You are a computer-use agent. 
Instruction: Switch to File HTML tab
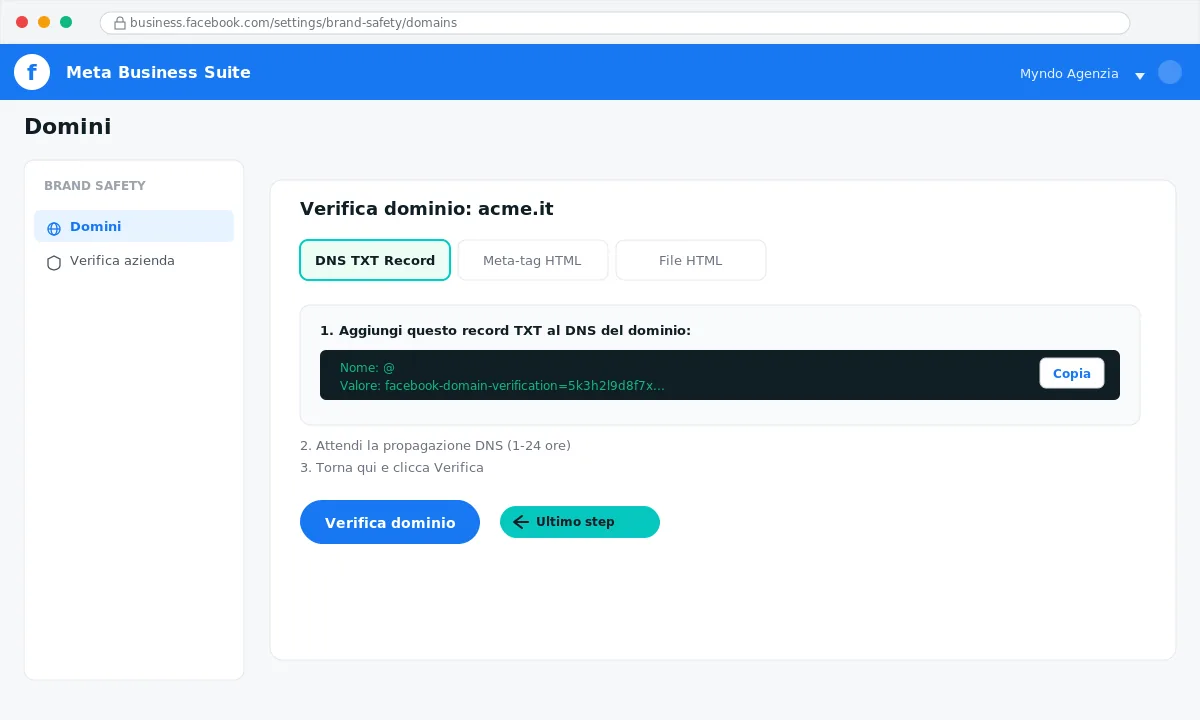point(690,260)
